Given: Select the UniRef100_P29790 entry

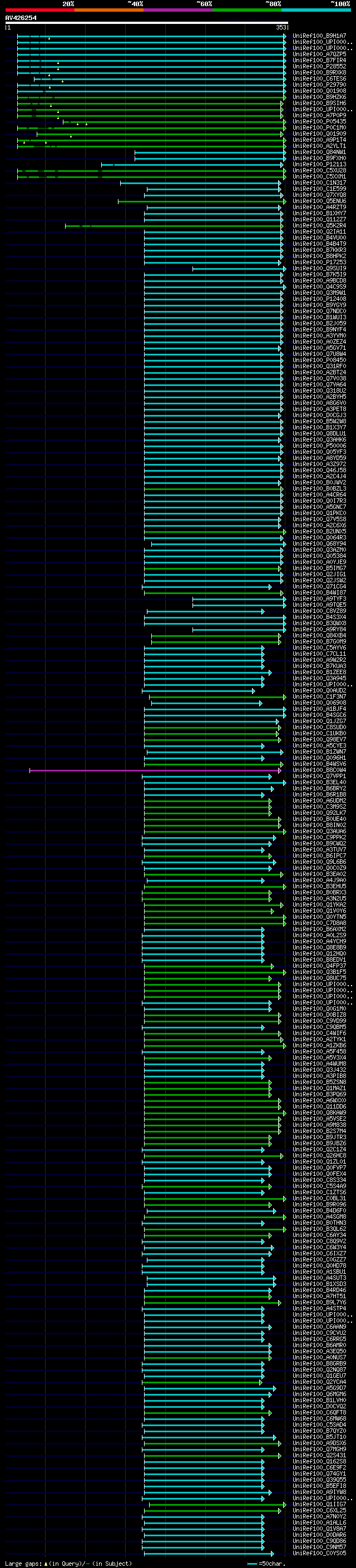Looking at the screenshot, I should point(319,85).
